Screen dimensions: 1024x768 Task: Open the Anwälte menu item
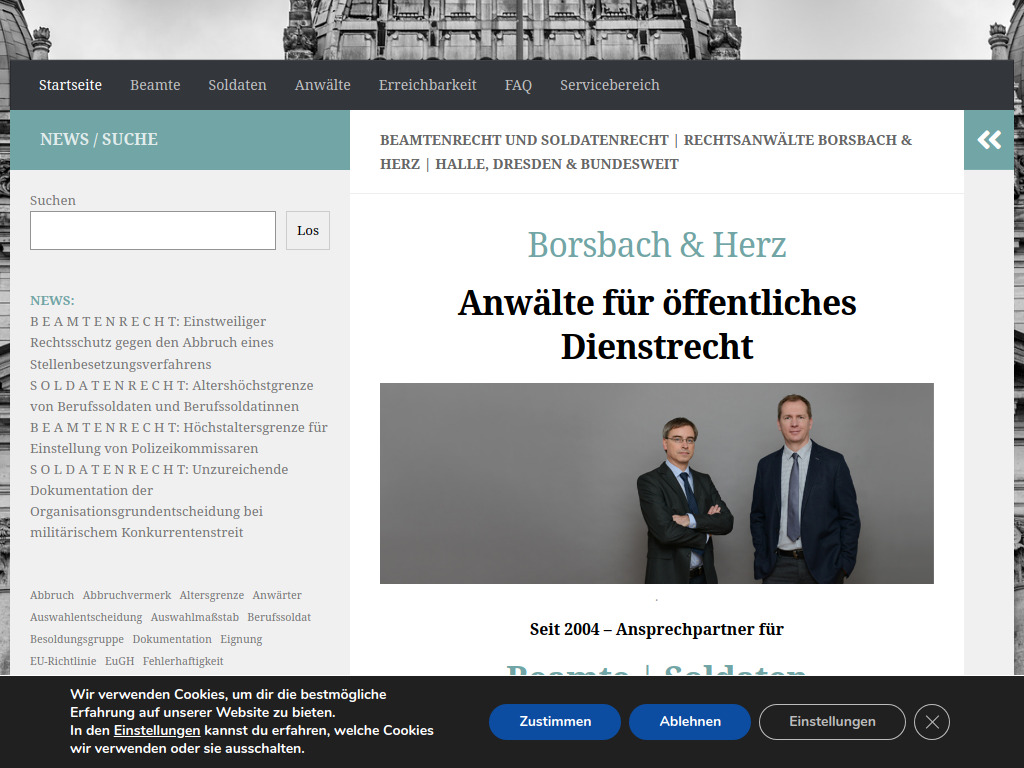pyautogui.click(x=323, y=85)
